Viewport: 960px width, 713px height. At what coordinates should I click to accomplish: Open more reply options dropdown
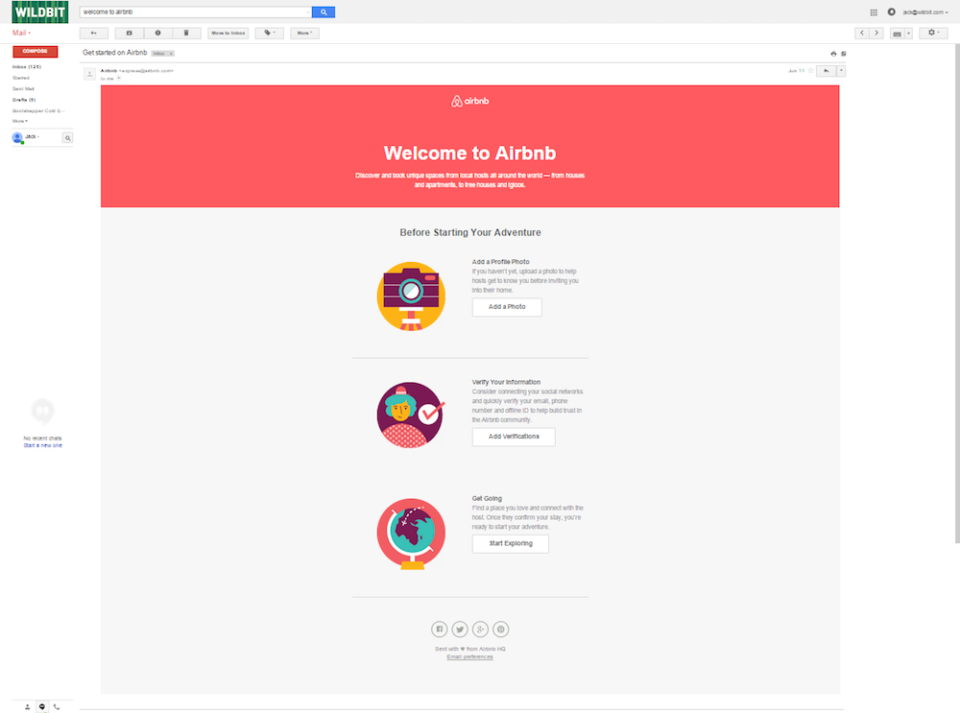pos(841,71)
